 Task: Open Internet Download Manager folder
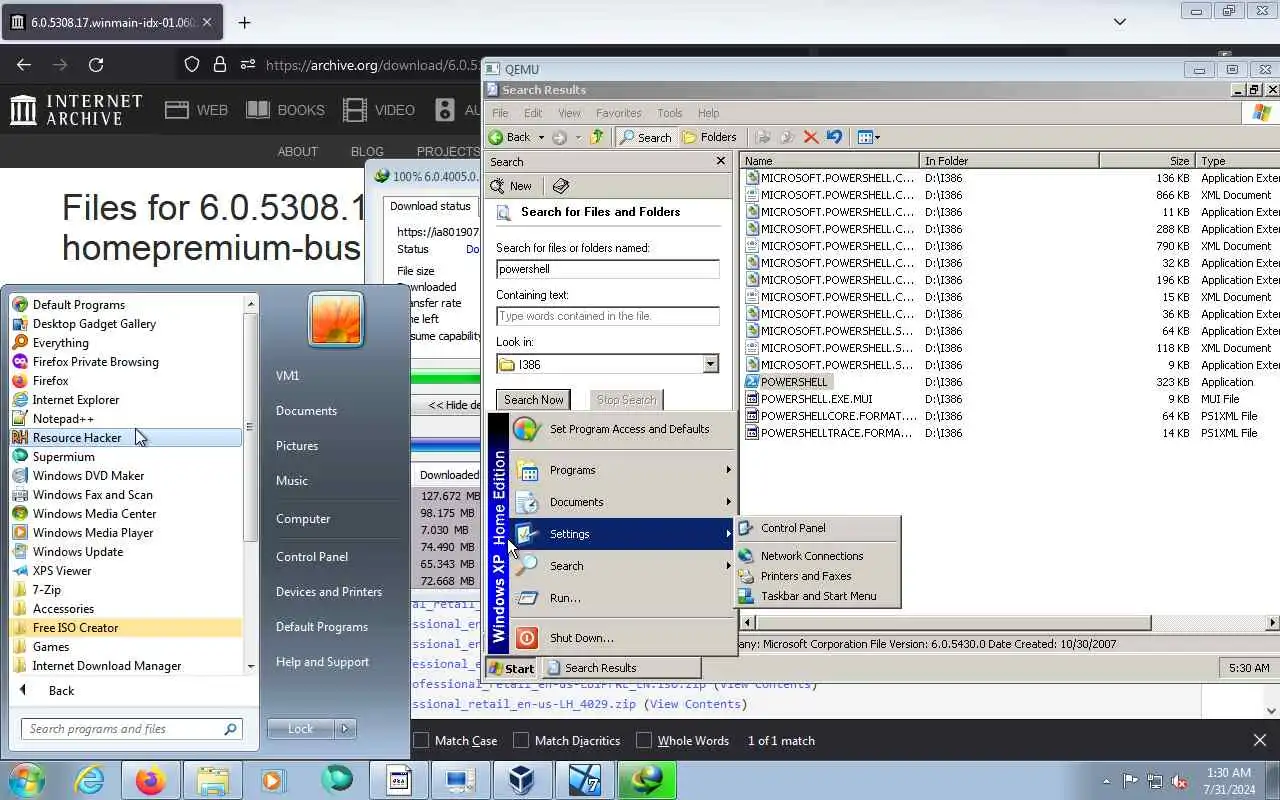tap(126, 665)
